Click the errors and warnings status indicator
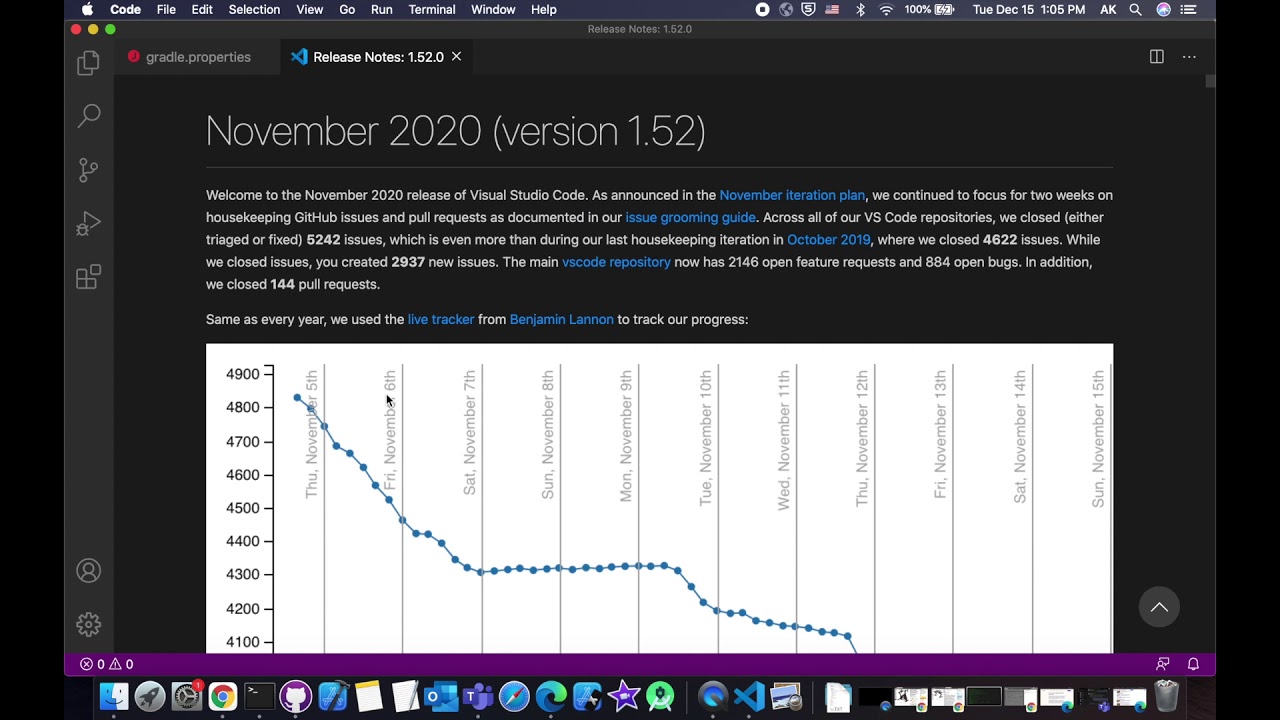 click(x=106, y=664)
